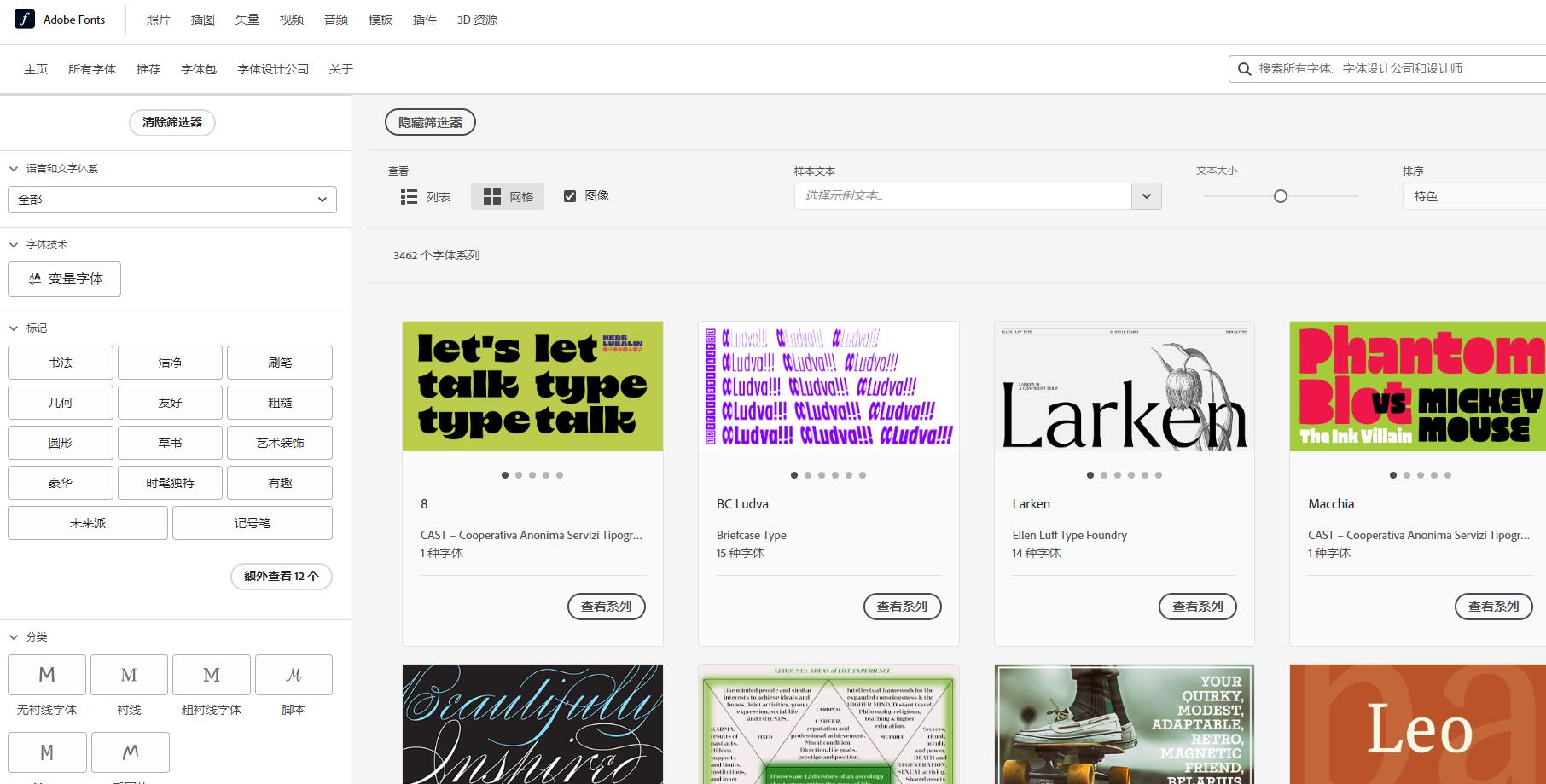This screenshot has width=1546, height=784.
Task: Open the BC Ludva preview thumbnail
Action: pos(828,386)
